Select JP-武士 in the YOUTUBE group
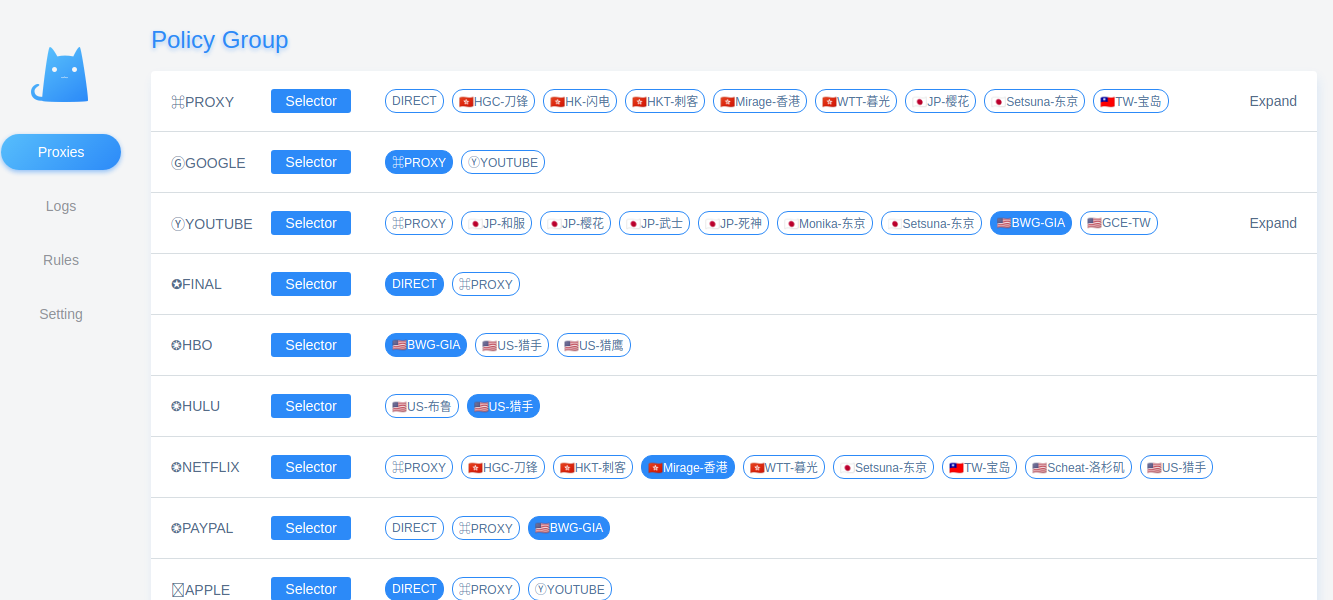Screen dimensions: 1333x600 coord(654,223)
